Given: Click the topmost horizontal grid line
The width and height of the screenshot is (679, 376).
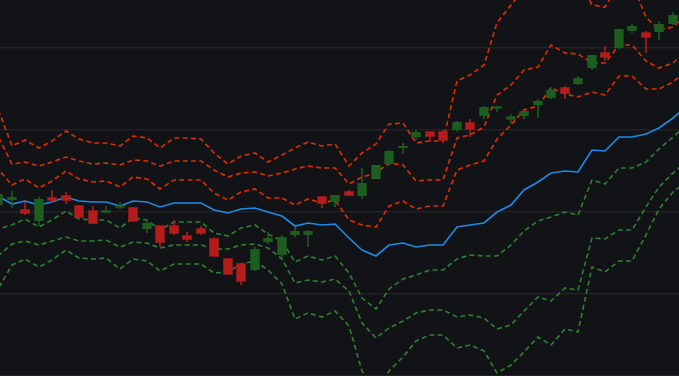Looking at the screenshot, I should tap(340, 47).
